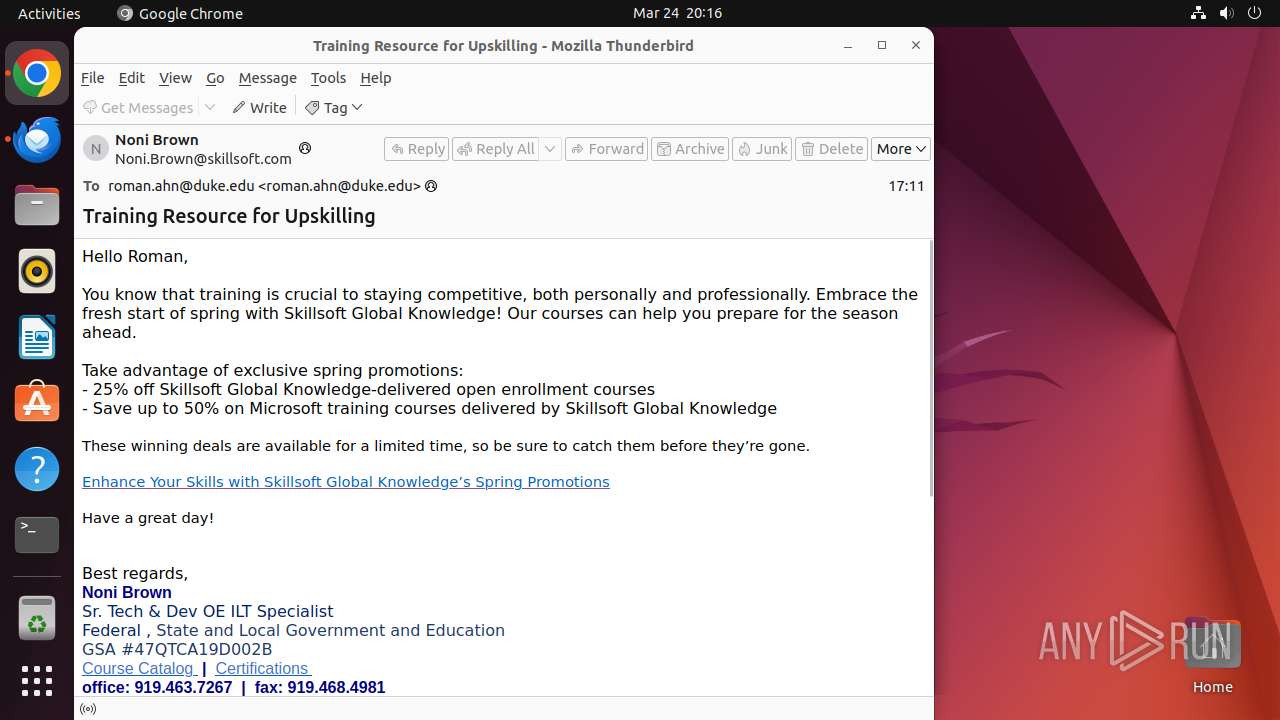This screenshot has width=1280, height=720.
Task: Maximize the Thunderbird window
Action: 882,45
